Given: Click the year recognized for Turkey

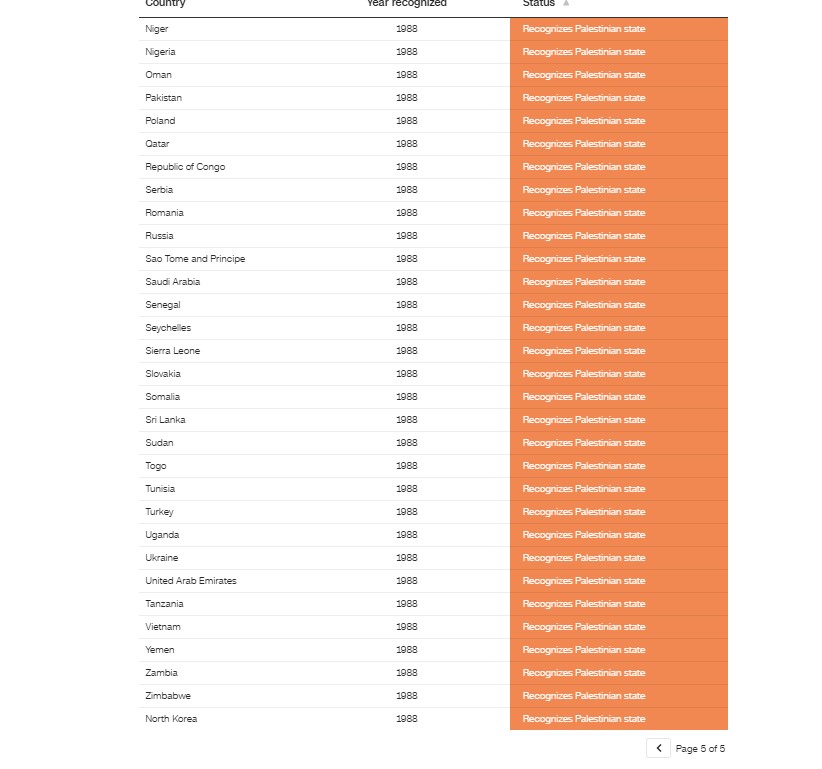Looking at the screenshot, I should [x=406, y=512].
